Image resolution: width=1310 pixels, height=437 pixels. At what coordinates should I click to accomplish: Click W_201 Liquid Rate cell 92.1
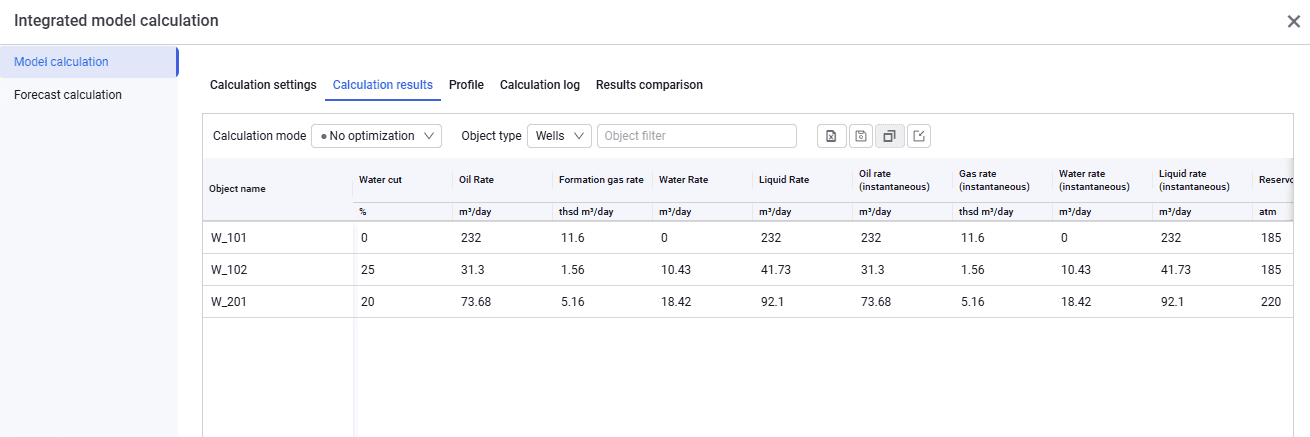coord(772,302)
